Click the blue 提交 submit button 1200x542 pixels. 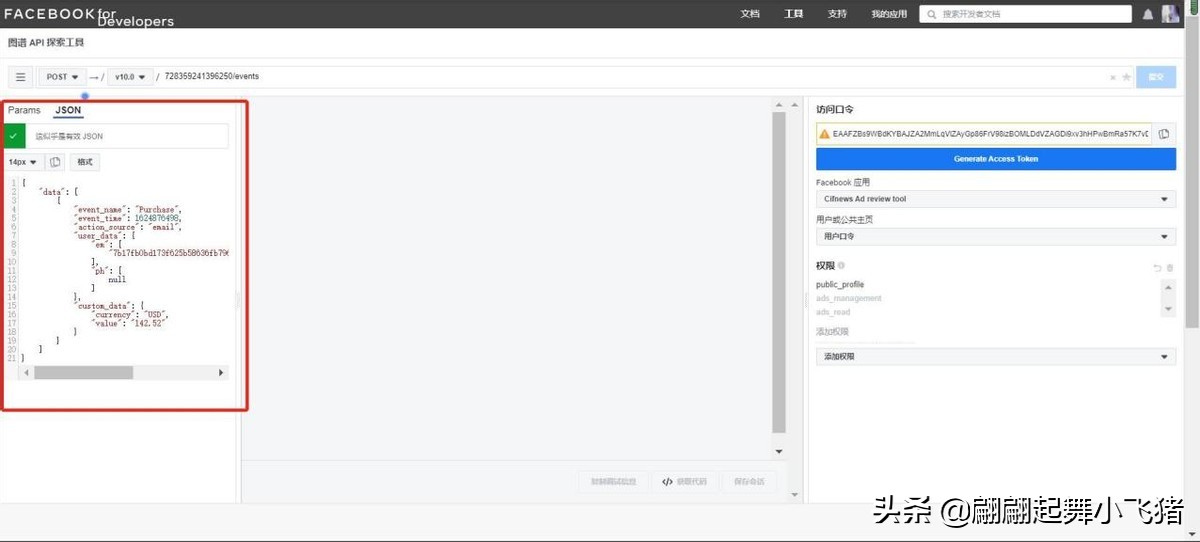pyautogui.click(x=1156, y=77)
